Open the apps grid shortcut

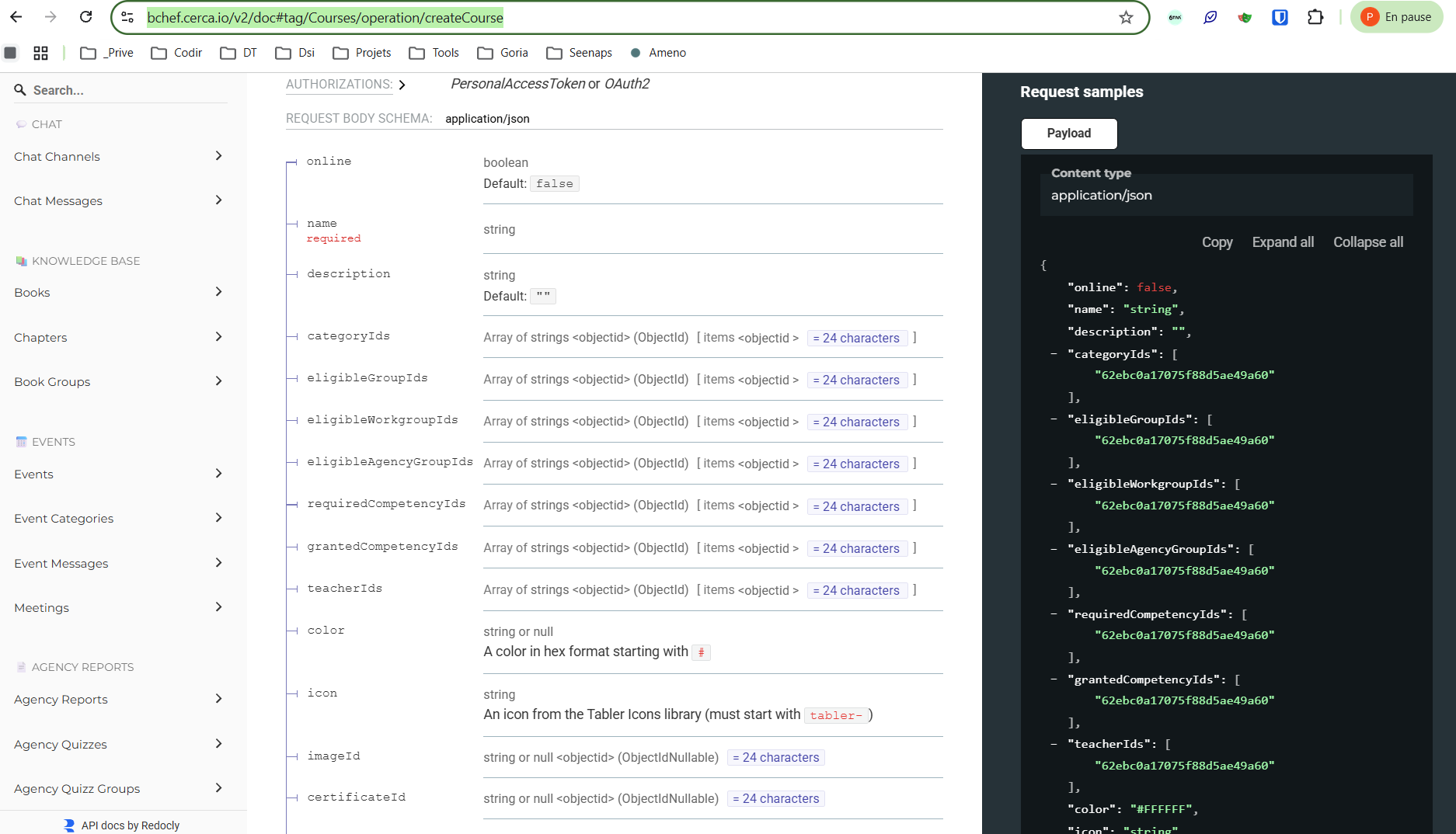tap(41, 53)
